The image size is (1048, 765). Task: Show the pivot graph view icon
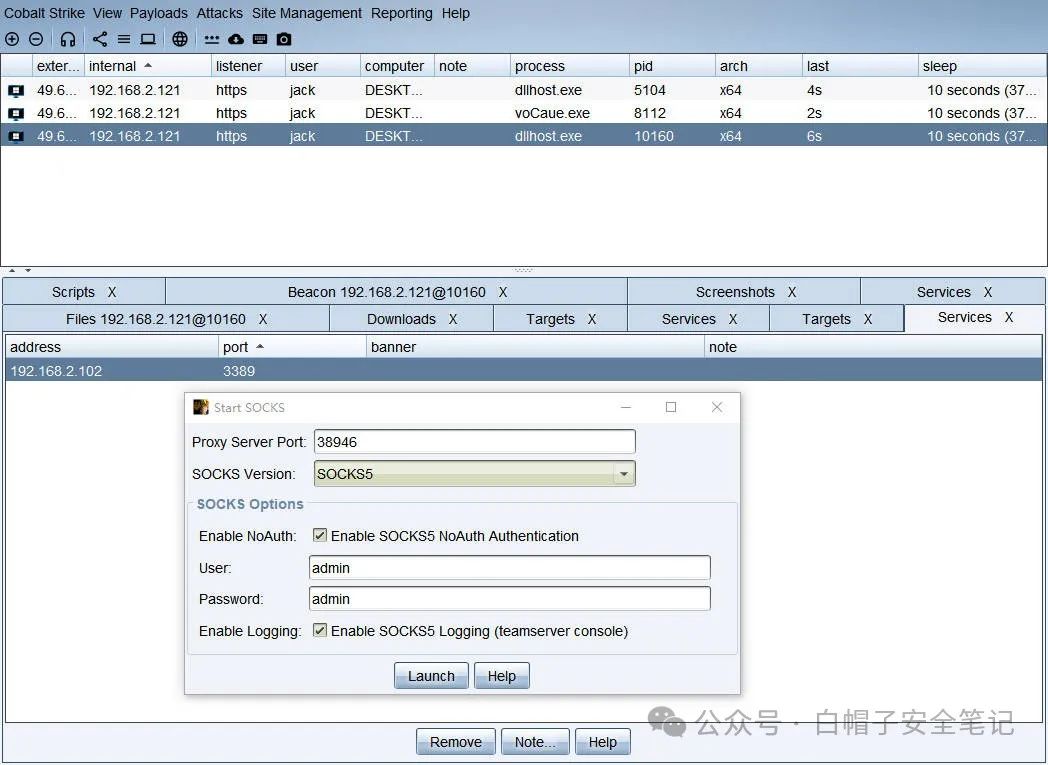pos(100,39)
